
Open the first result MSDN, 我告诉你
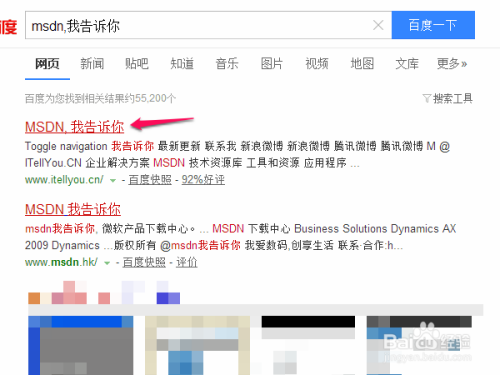[x=75, y=127]
